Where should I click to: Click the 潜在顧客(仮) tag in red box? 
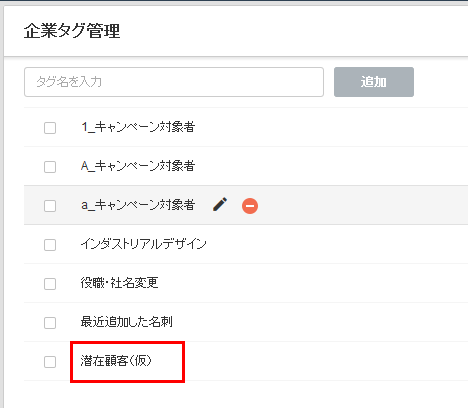coord(116,361)
